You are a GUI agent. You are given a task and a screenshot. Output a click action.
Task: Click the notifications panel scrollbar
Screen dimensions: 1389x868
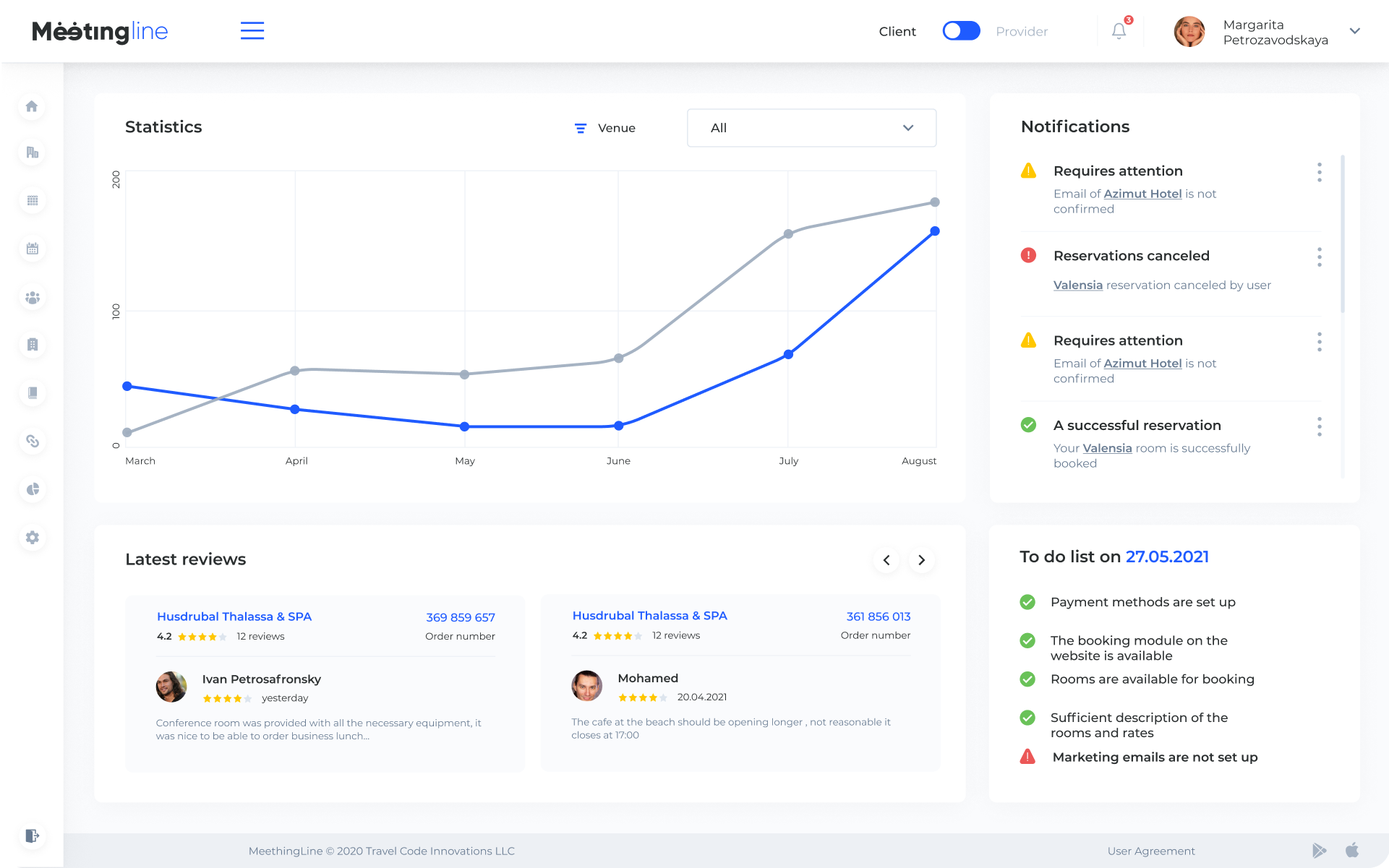tap(1343, 235)
